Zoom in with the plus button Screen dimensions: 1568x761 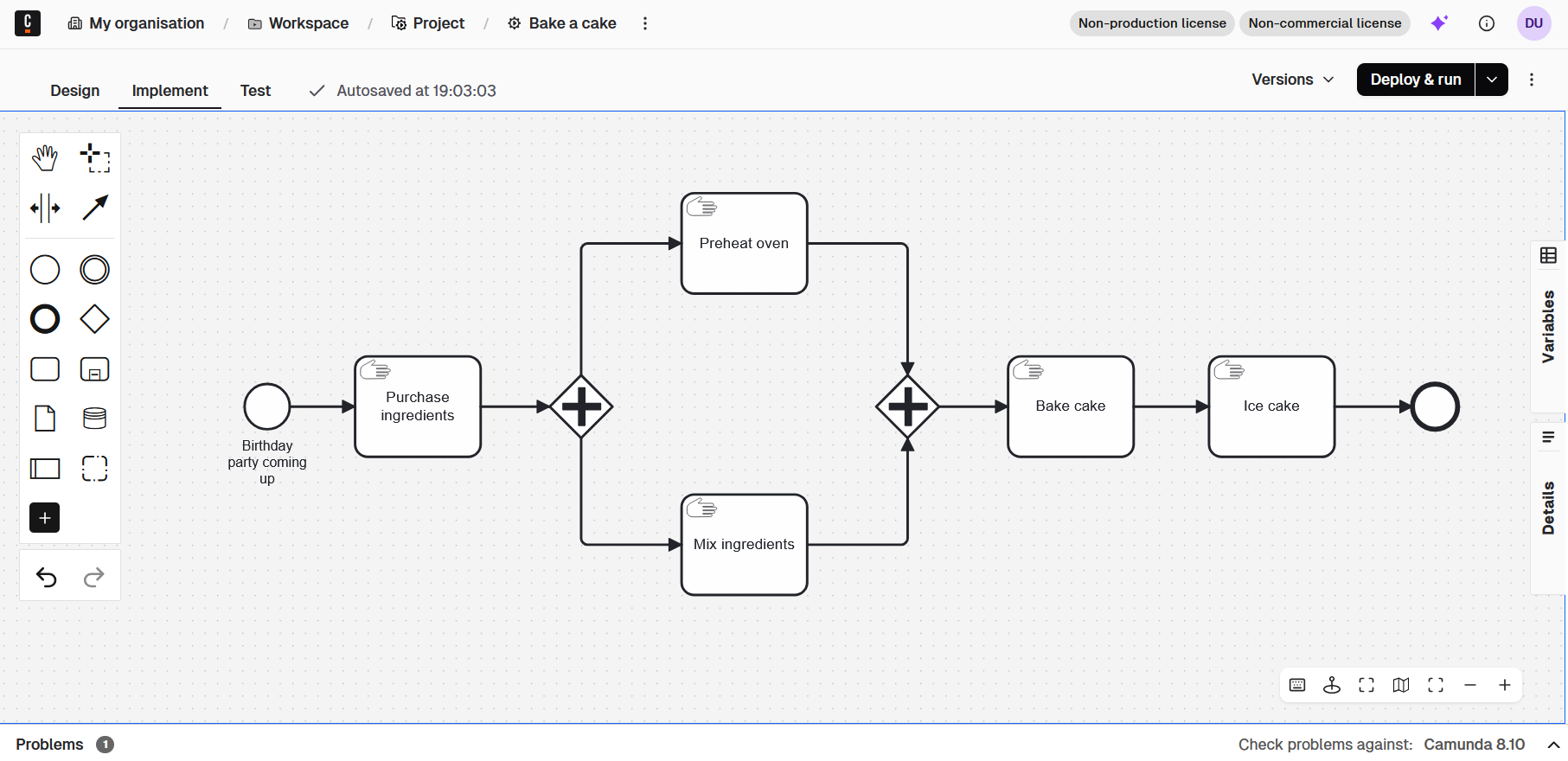1505,685
